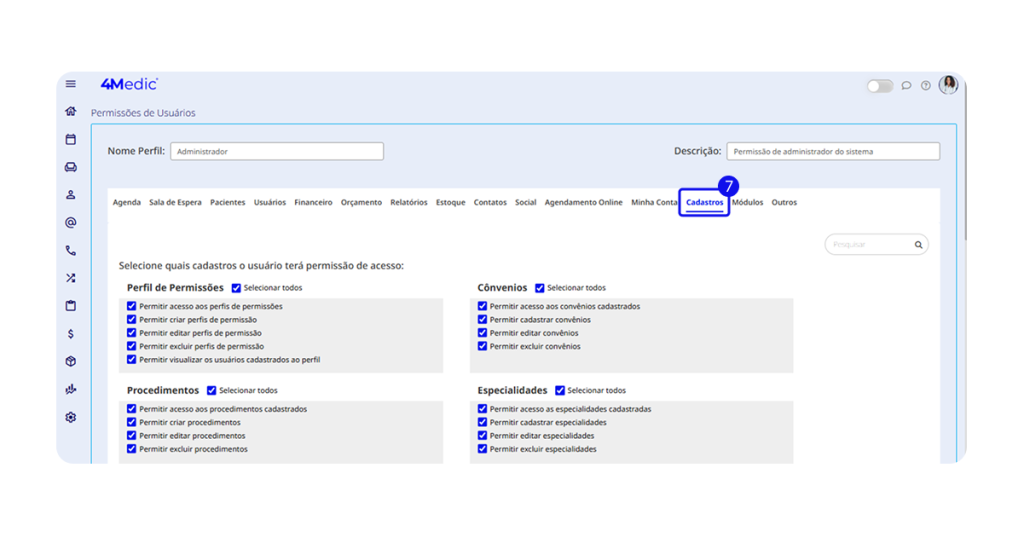Open settings gear icon in sidebar
The height and width of the screenshot is (537, 1024).
pos(71,418)
